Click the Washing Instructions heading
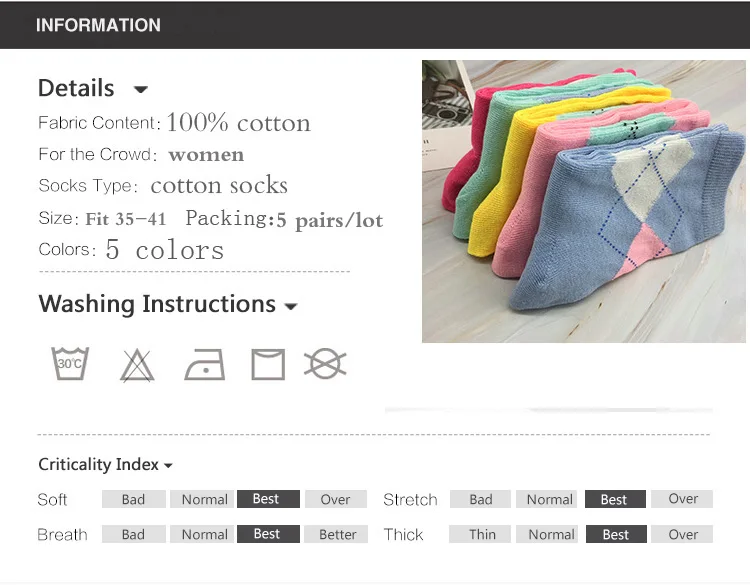This screenshot has height=585, width=750. click(x=157, y=304)
